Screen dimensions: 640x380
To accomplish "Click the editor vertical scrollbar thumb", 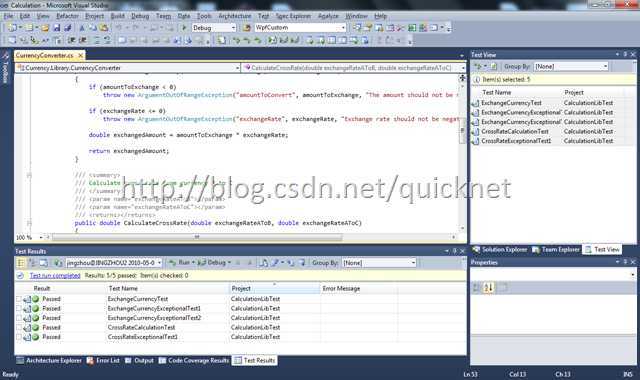I will coord(462,131).
